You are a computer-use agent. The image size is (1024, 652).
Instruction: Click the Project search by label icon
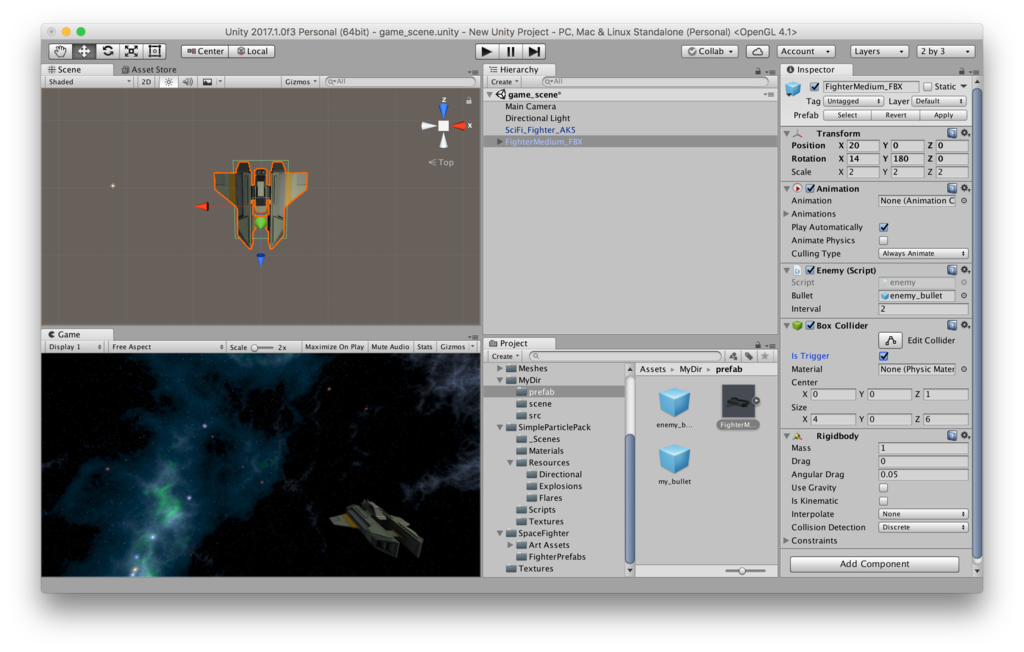(x=749, y=356)
